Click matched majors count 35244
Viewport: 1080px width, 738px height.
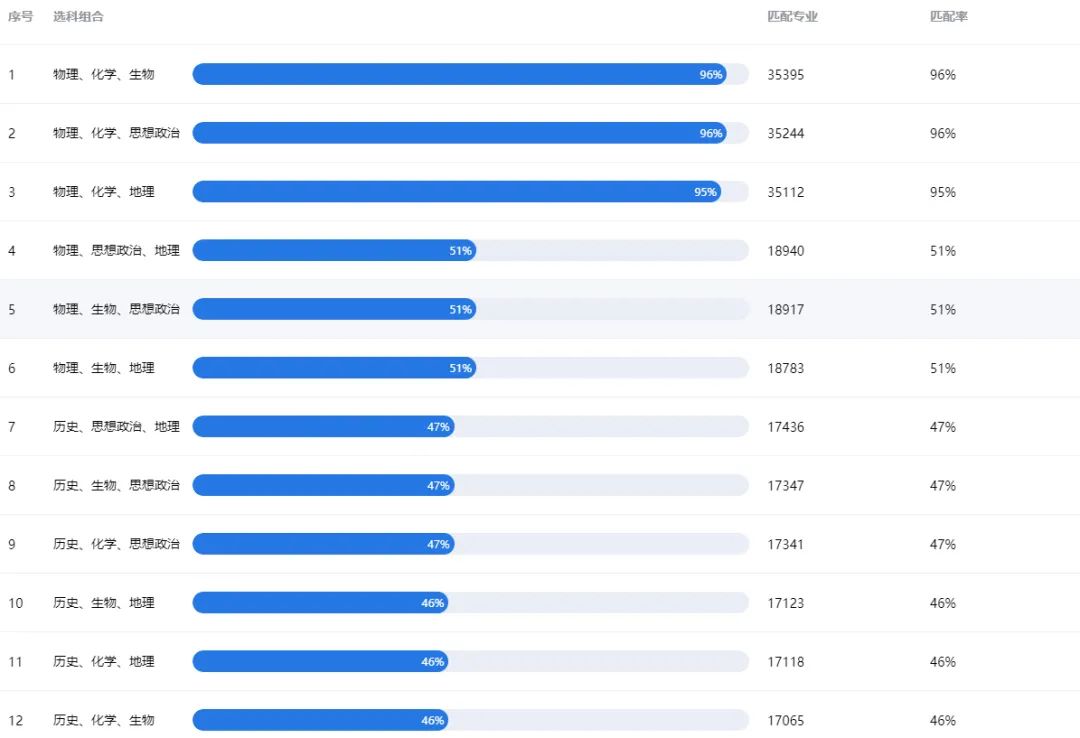coord(786,133)
